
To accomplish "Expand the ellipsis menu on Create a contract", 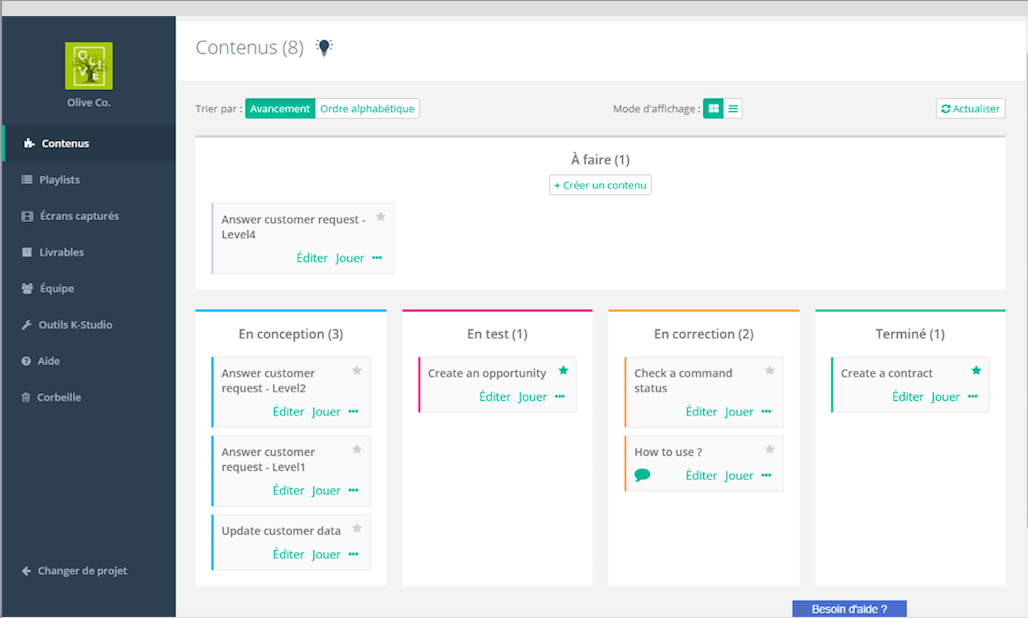I will (972, 396).
